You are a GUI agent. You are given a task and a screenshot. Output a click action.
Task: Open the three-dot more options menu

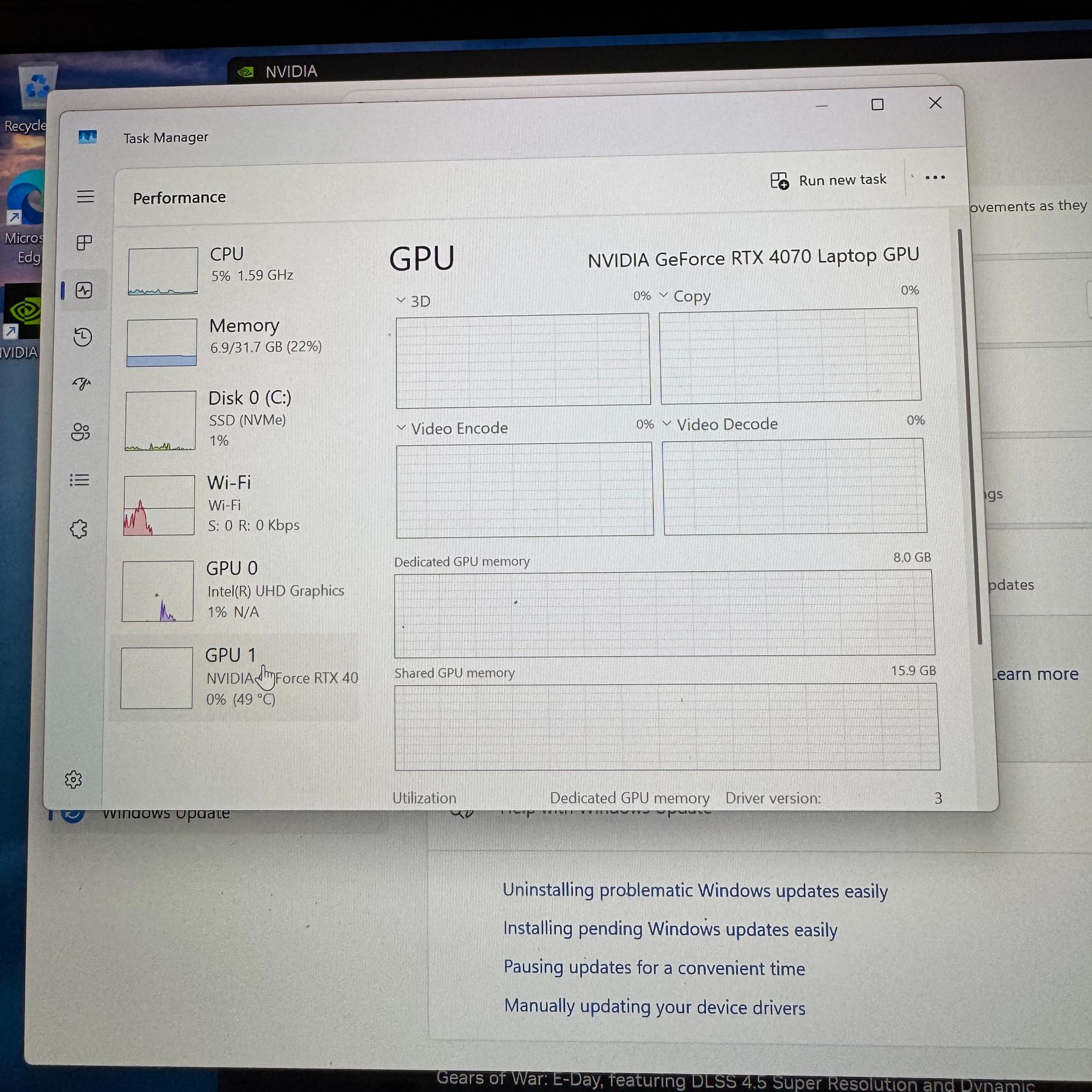935,178
